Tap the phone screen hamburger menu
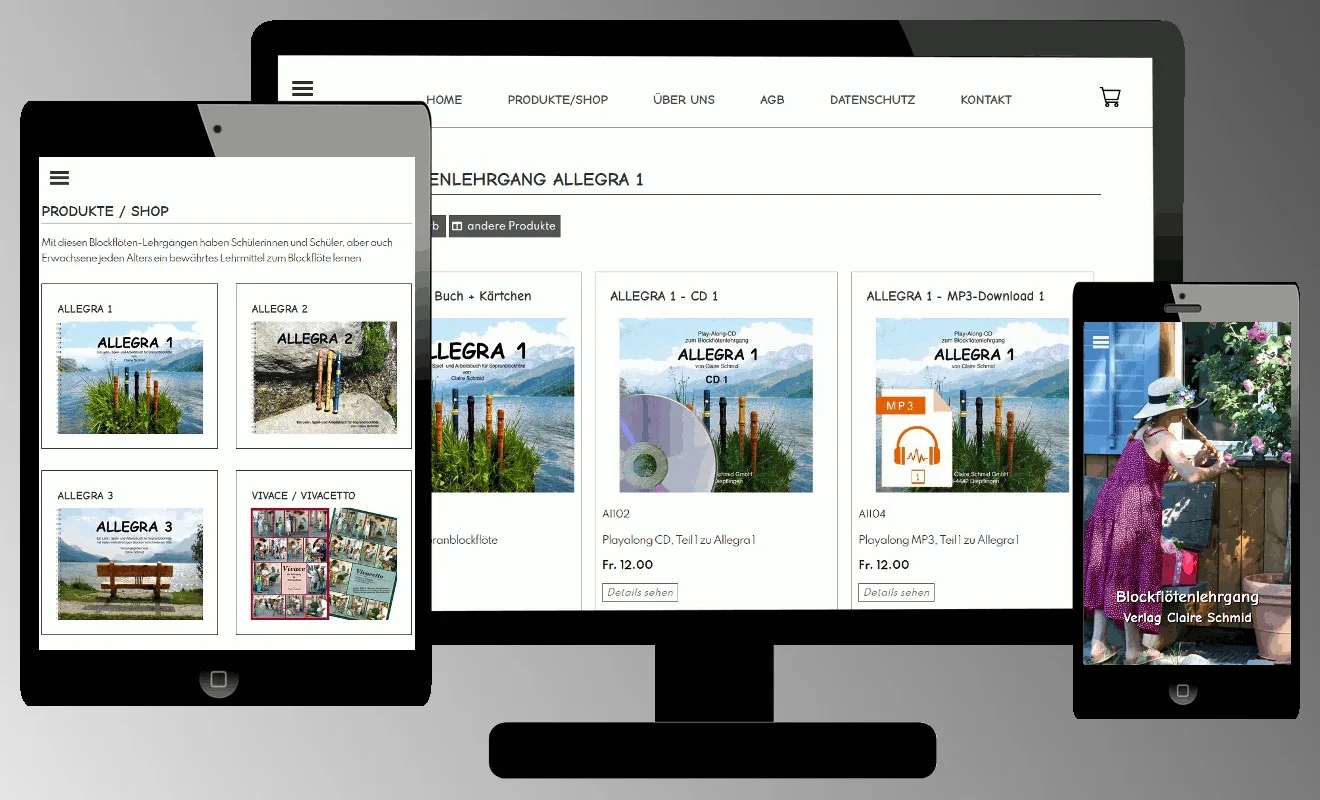1320x800 pixels. tap(1101, 342)
